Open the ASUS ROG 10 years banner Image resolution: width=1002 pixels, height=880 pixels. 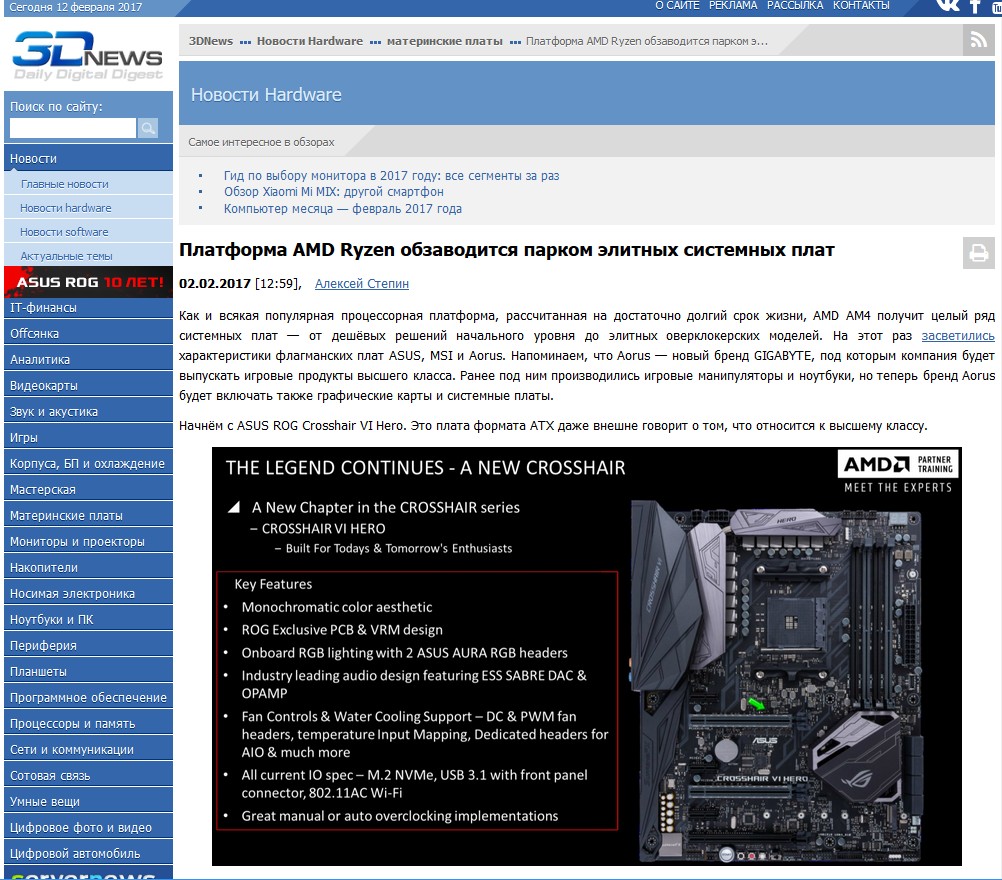87,282
